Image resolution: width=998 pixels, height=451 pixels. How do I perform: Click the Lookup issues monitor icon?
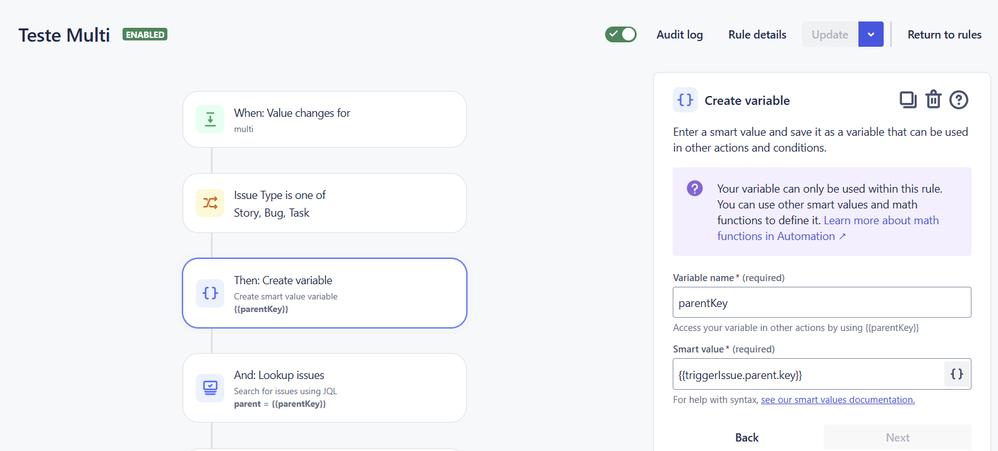(210, 388)
